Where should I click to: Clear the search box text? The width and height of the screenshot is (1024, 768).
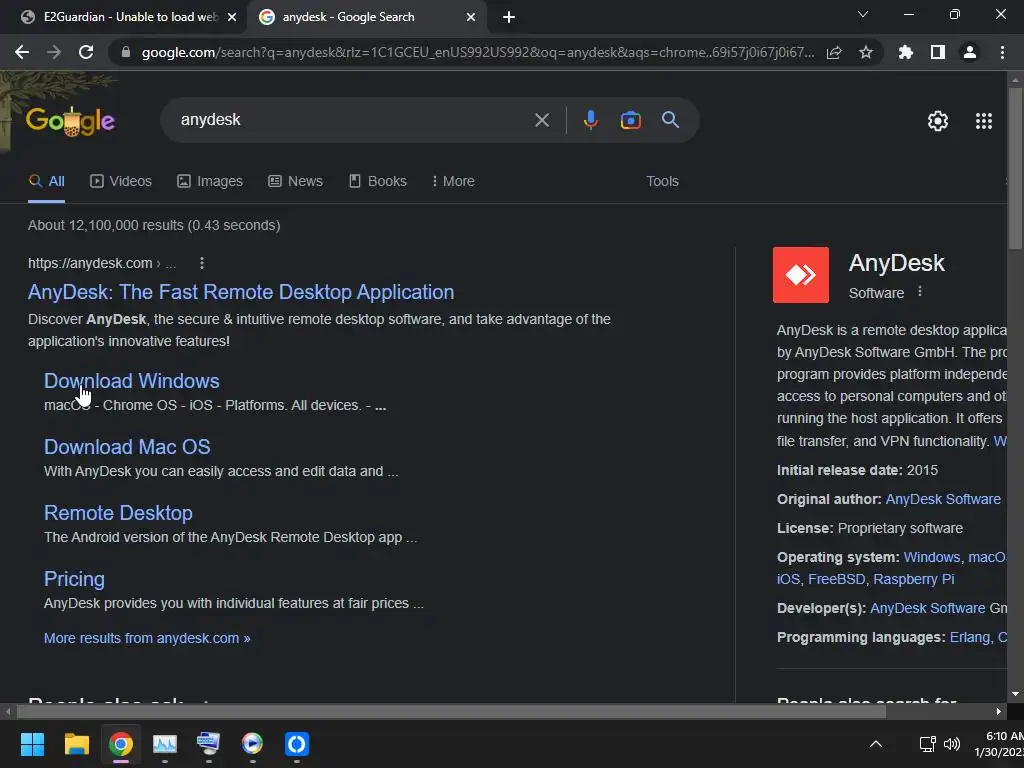[541, 120]
